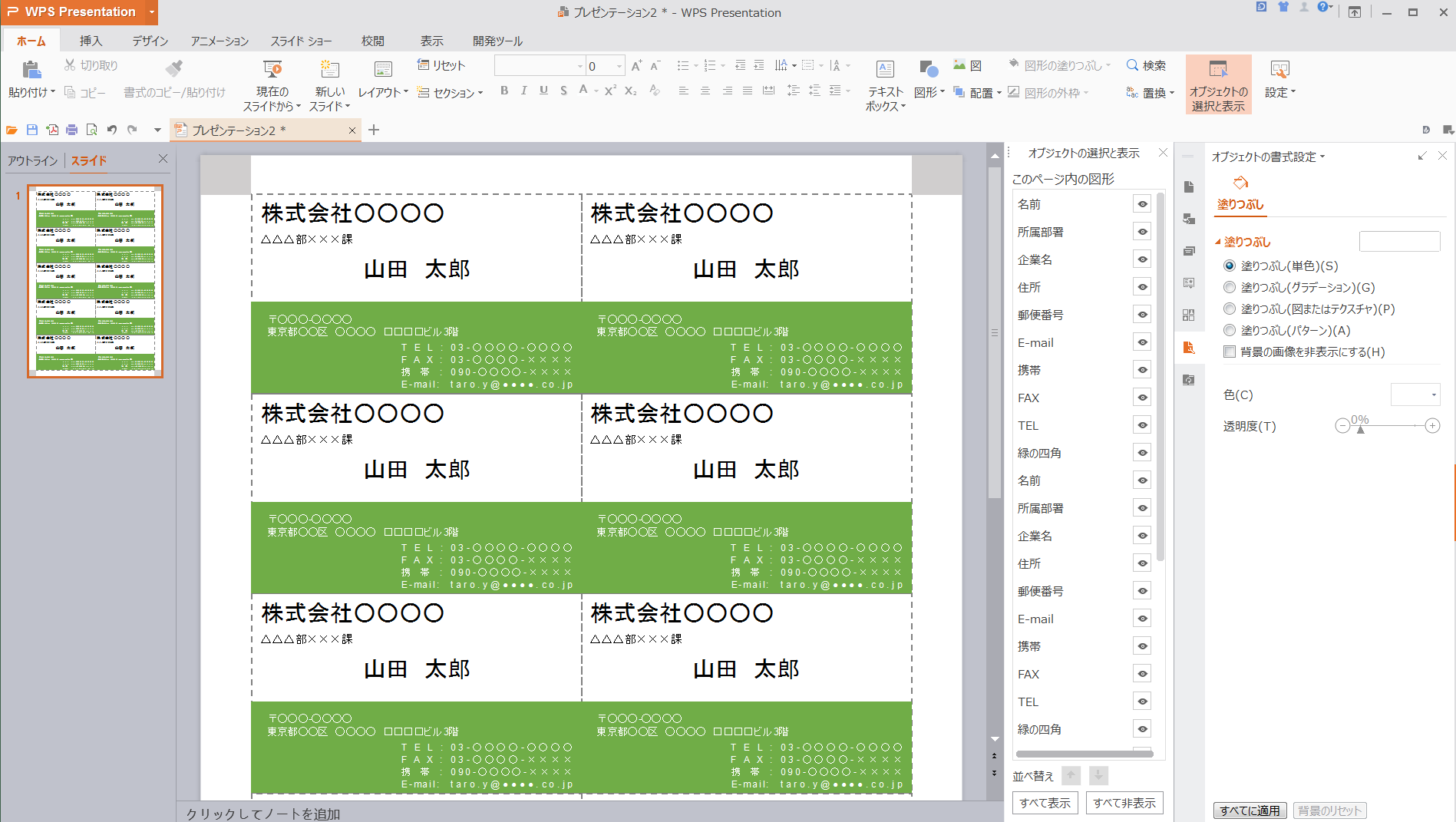Apply bold formatting
Image resolution: width=1456 pixels, height=822 pixels.
(x=504, y=91)
